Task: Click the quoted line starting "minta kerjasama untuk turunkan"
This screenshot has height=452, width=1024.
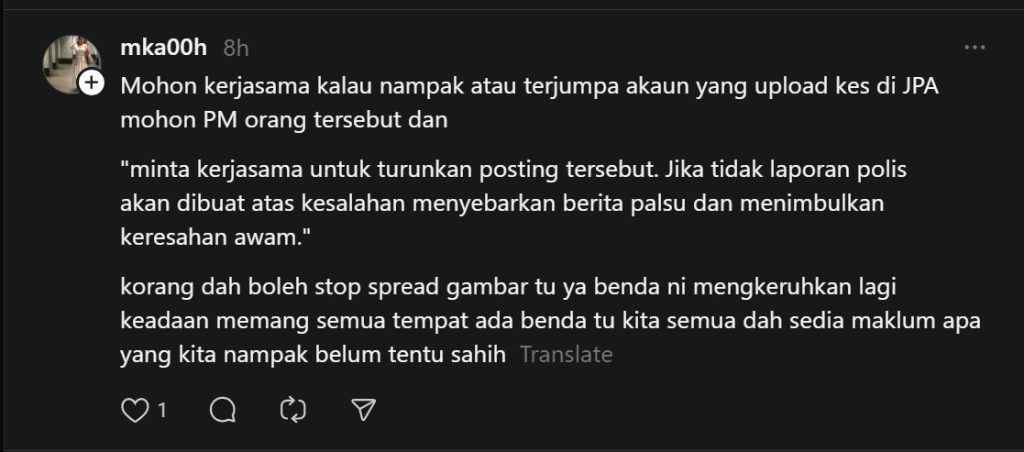Action: click(x=514, y=170)
